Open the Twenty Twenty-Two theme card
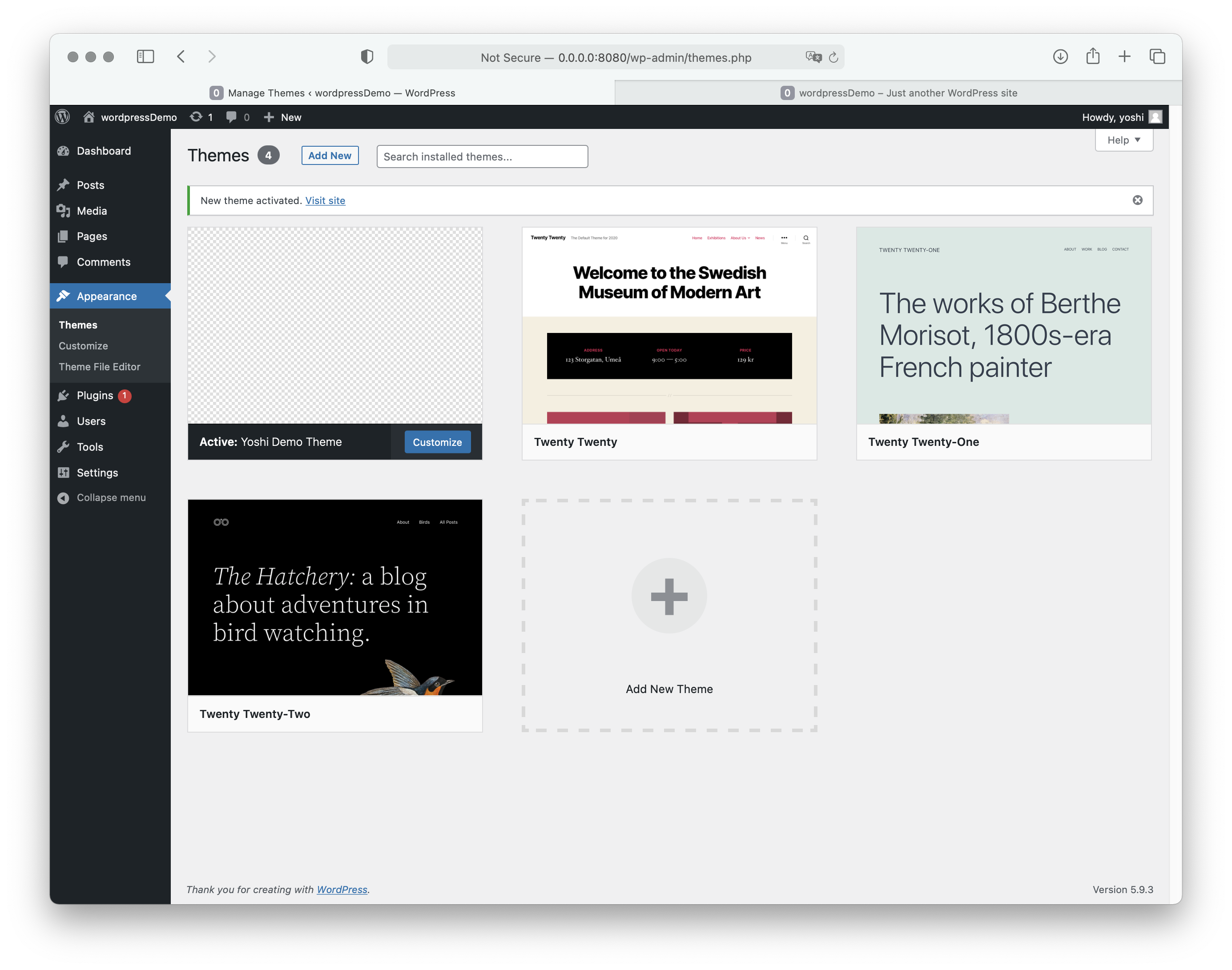This screenshot has width=1232, height=970. [335, 616]
